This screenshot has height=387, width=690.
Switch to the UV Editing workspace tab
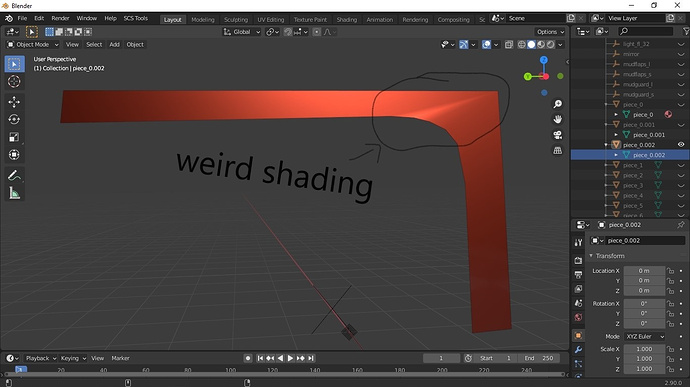tap(271, 19)
